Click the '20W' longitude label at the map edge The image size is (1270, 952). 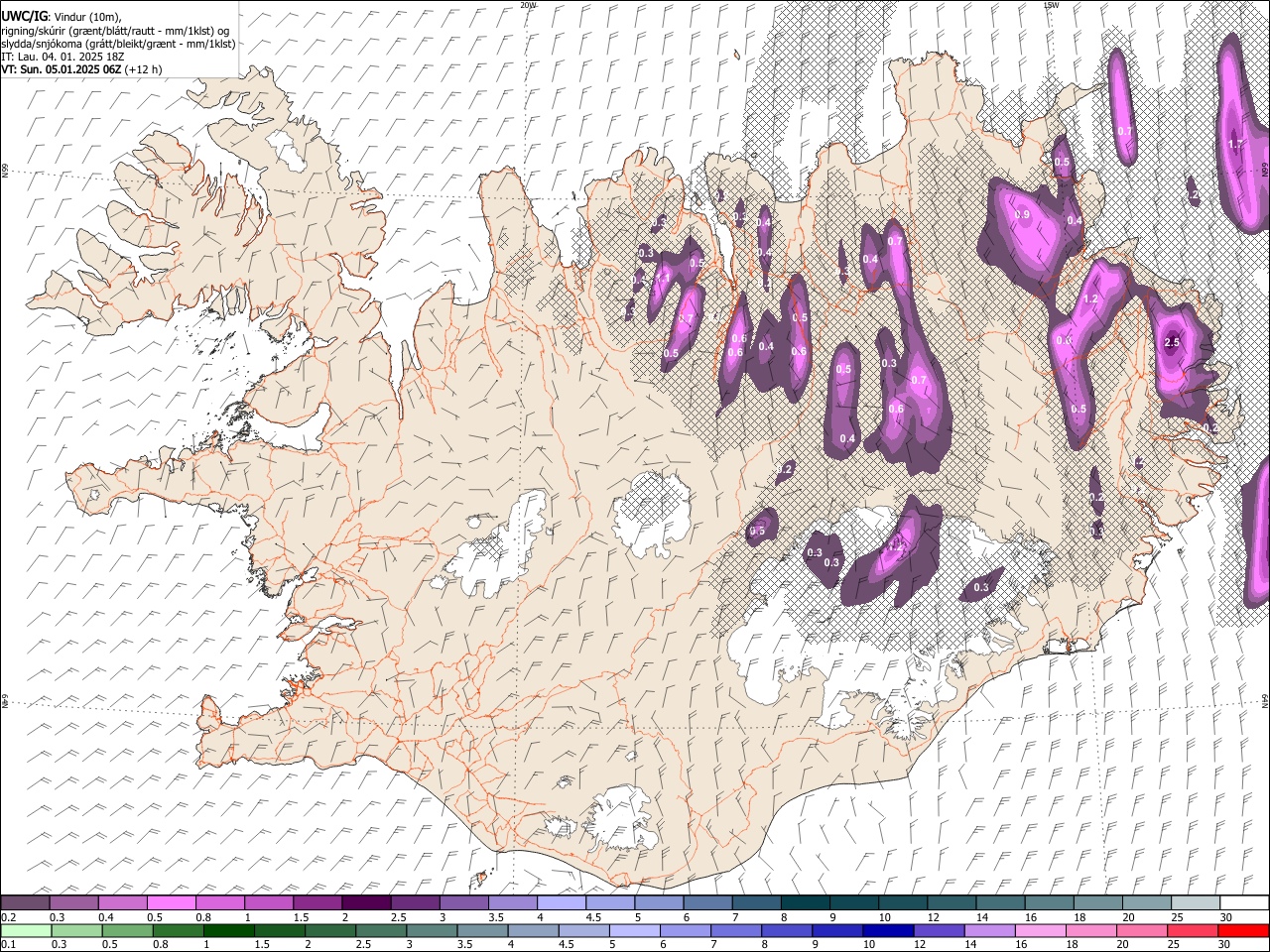pos(528,5)
